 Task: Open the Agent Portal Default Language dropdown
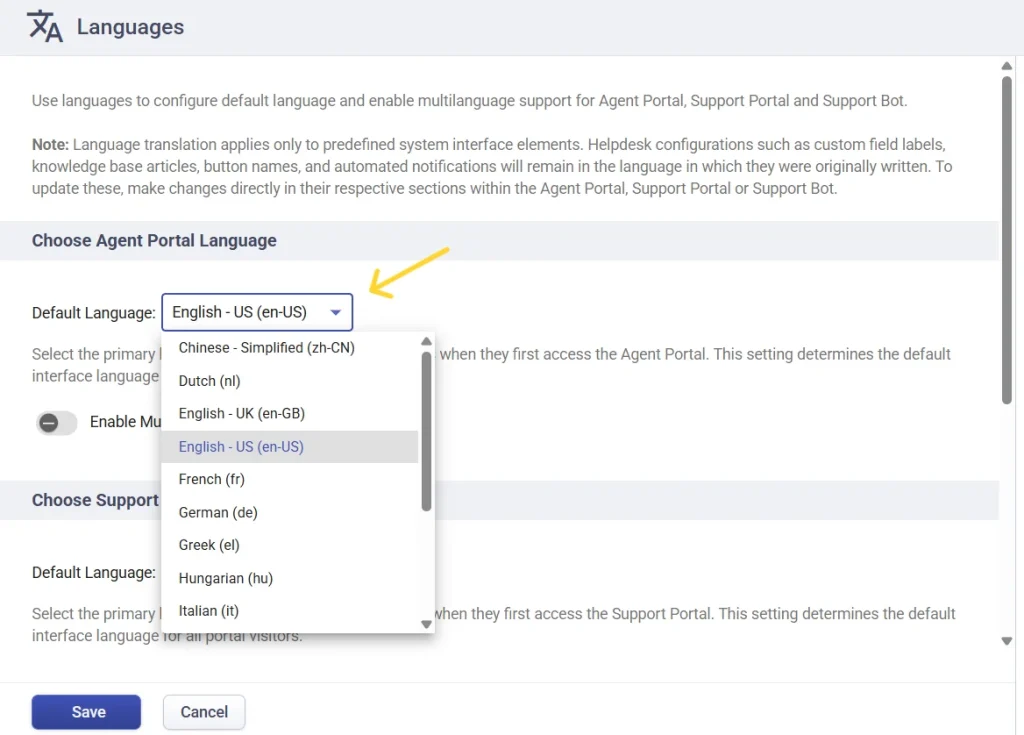click(257, 312)
